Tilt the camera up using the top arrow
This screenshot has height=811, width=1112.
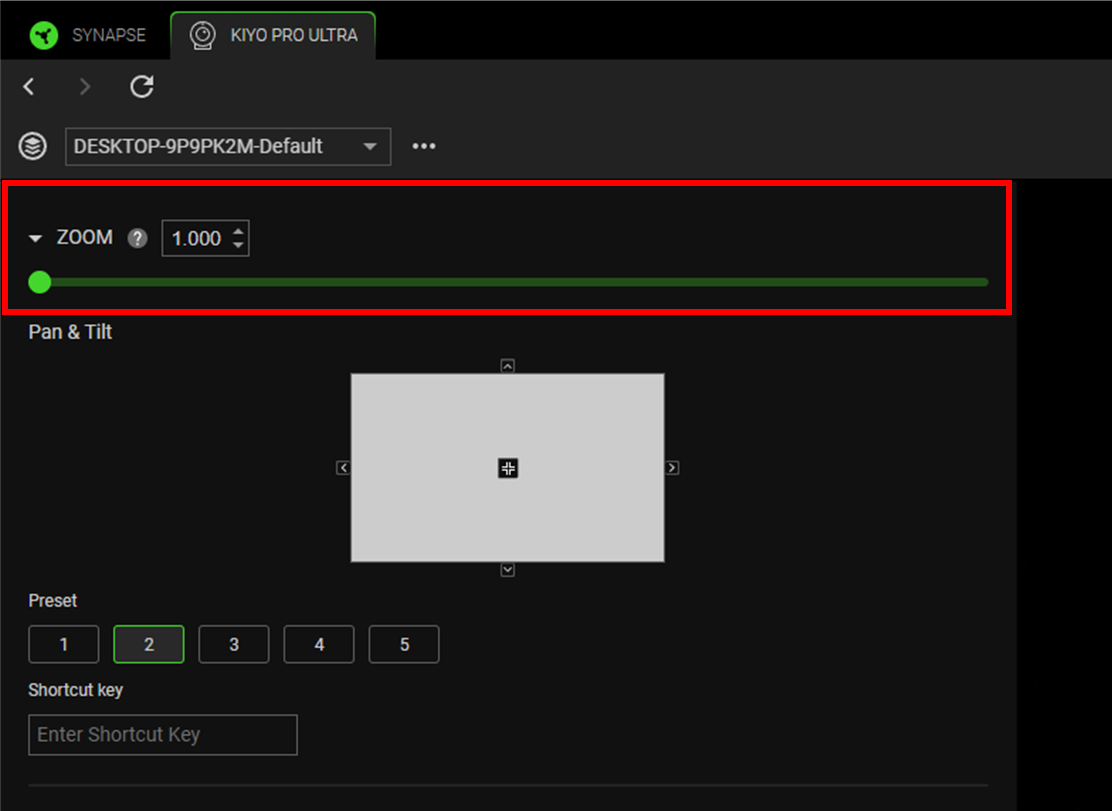point(507,365)
